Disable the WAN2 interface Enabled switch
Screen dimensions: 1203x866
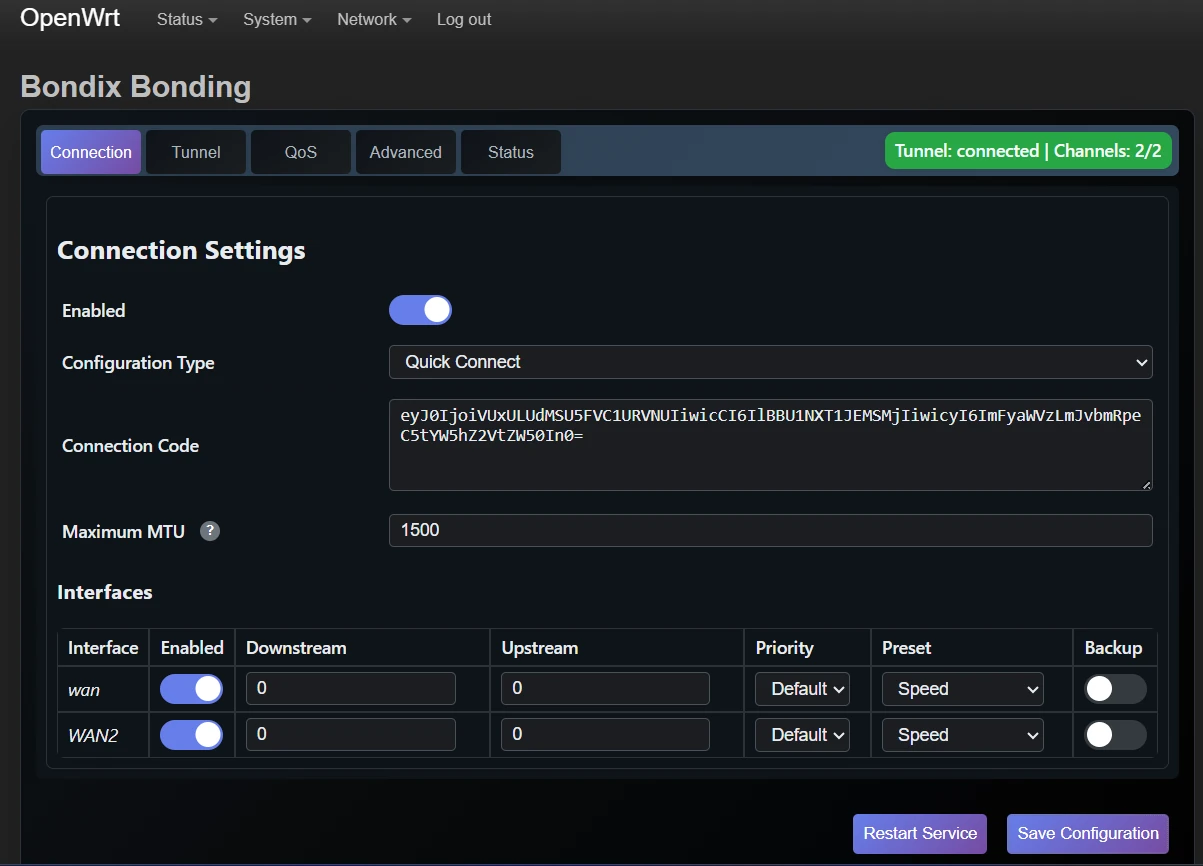coord(192,735)
